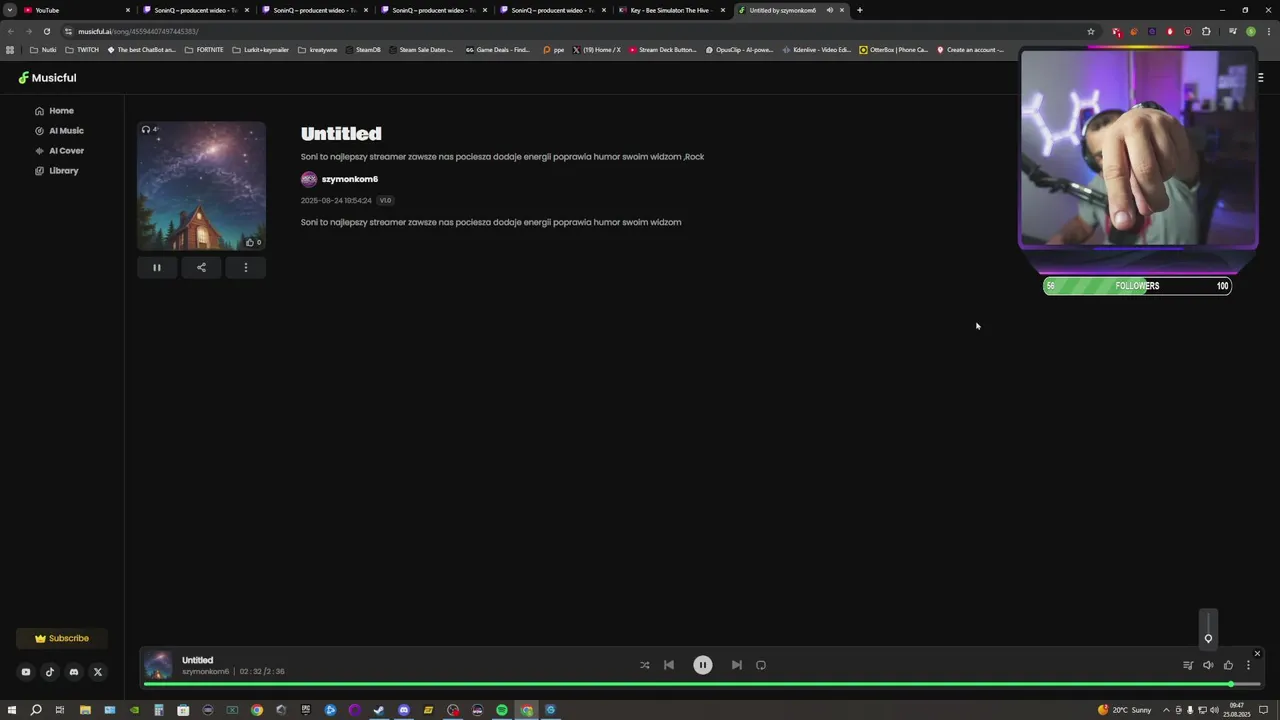
Task: Open the Musicful TikTok icon
Action: [50, 672]
